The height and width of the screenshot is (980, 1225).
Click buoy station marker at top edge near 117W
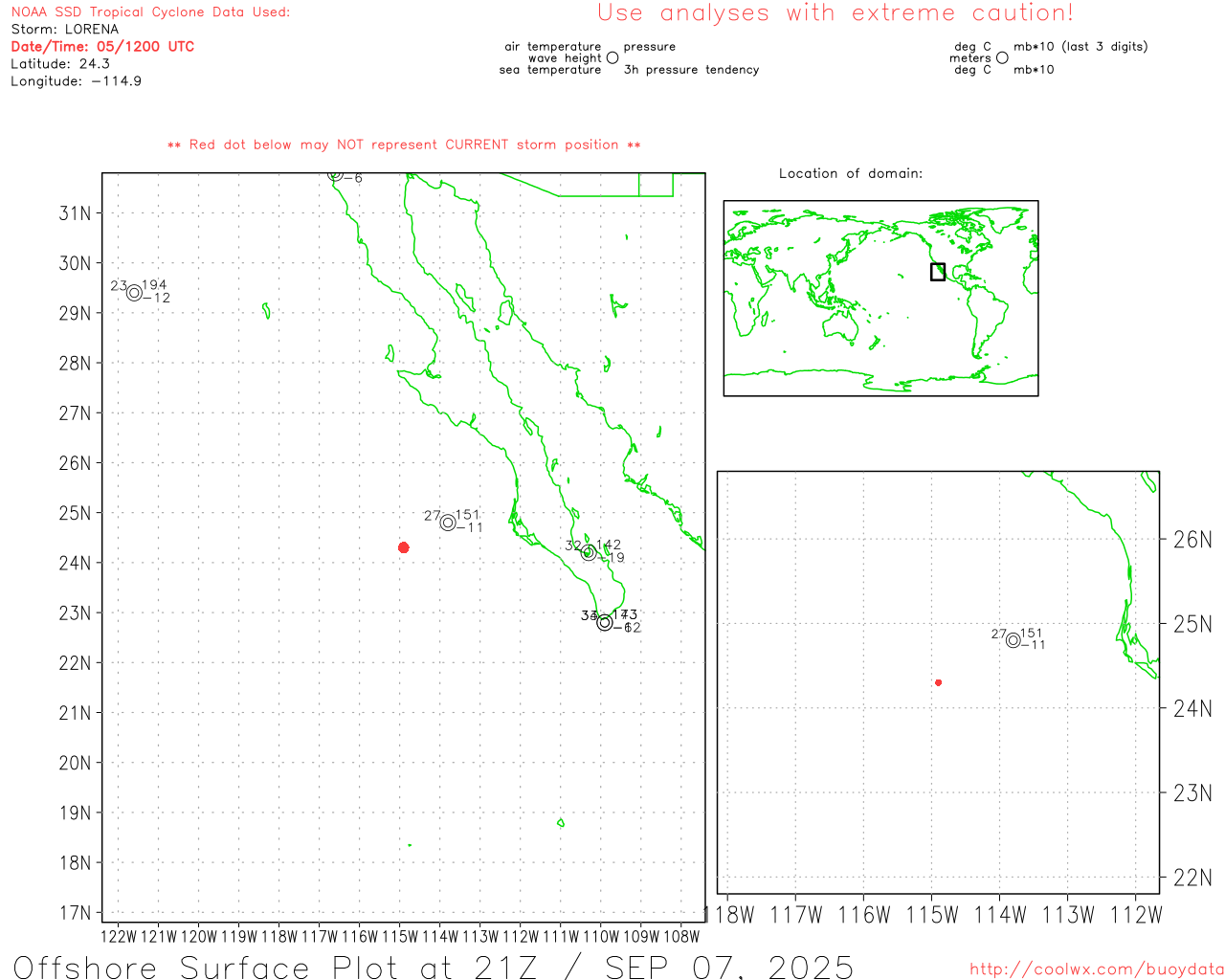pyautogui.click(x=335, y=174)
